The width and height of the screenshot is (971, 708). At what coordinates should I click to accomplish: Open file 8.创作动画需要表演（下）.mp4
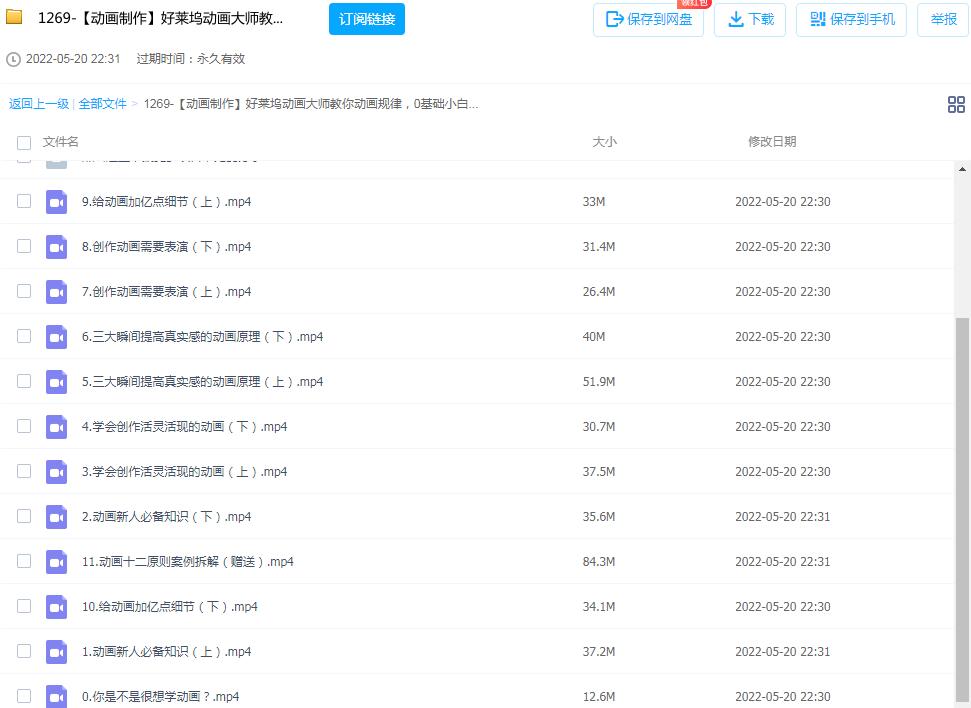click(x=167, y=247)
